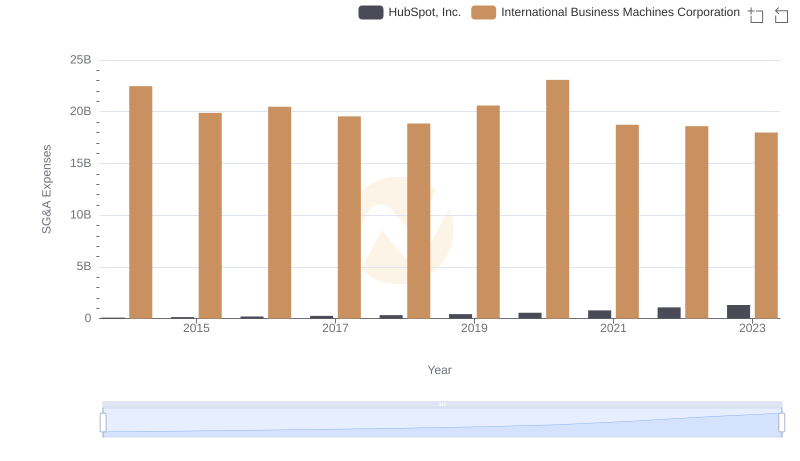
Task: Click the HubSpot bar for 2019
Action: click(460, 316)
